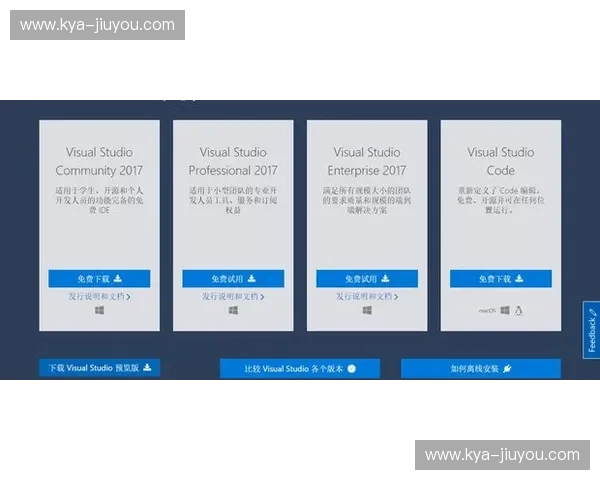
Task: Open release notes link under Enterprise 2017
Action: click(367, 296)
